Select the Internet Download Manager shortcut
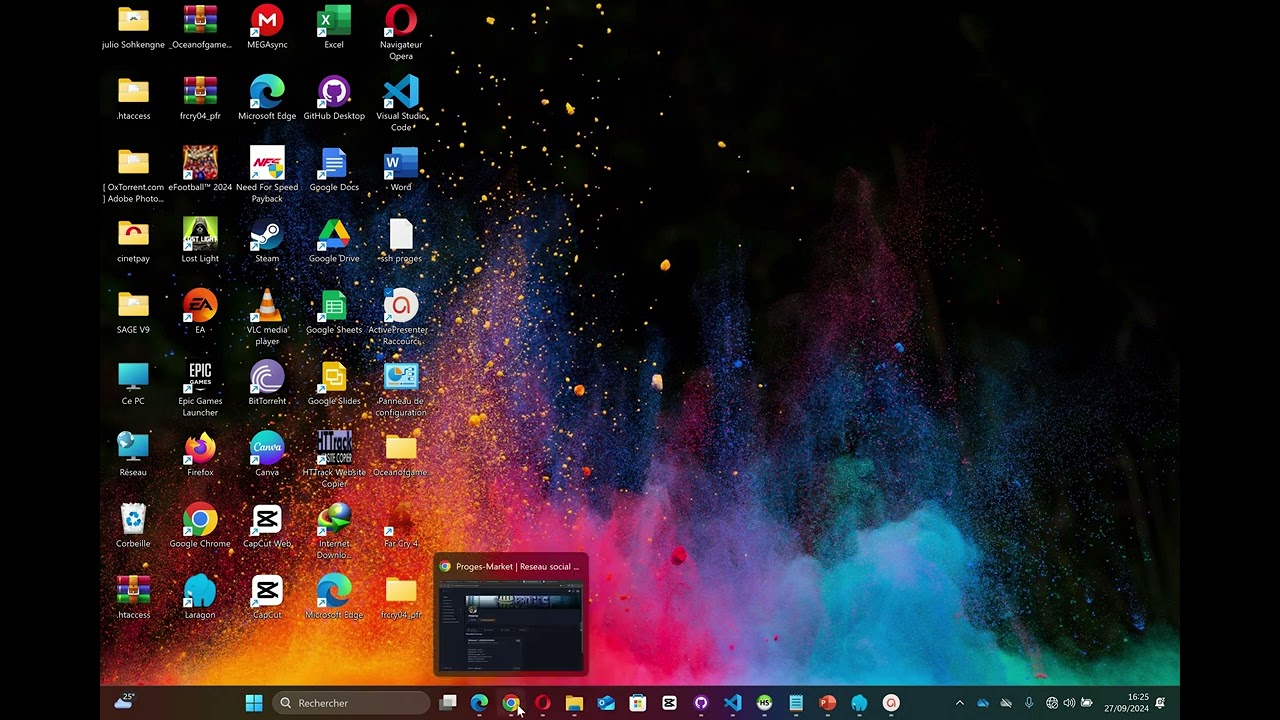This screenshot has height=720, width=1280. [334, 532]
